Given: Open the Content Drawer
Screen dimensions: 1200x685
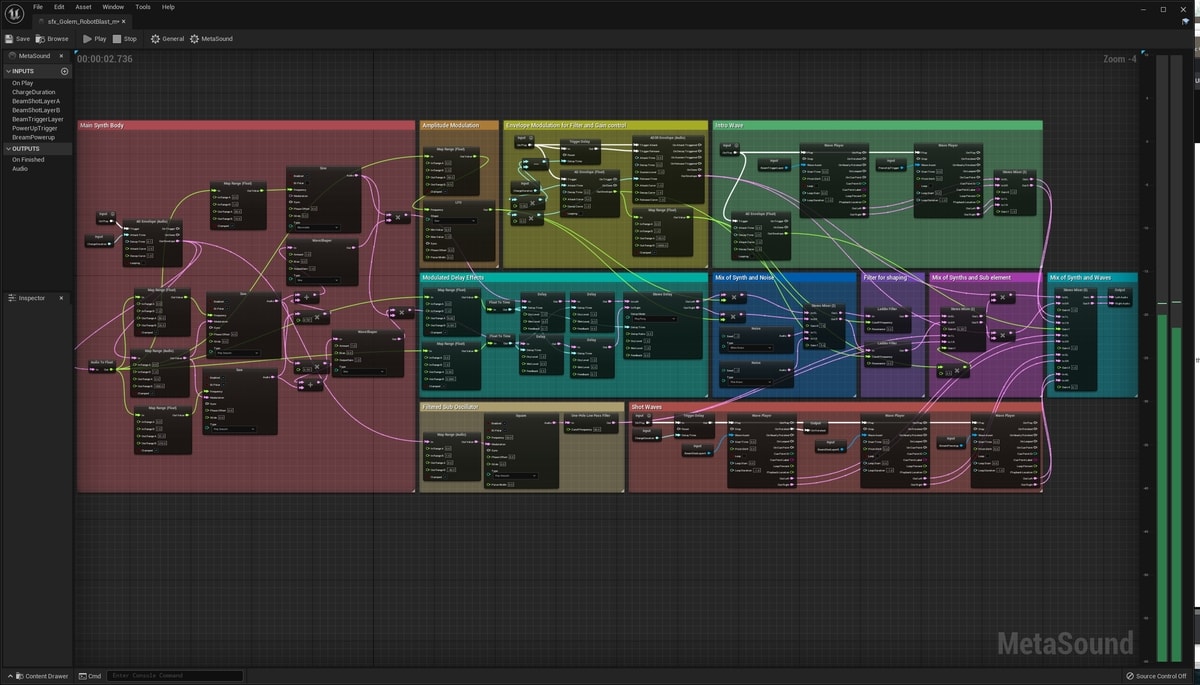Looking at the screenshot, I should 41,676.
